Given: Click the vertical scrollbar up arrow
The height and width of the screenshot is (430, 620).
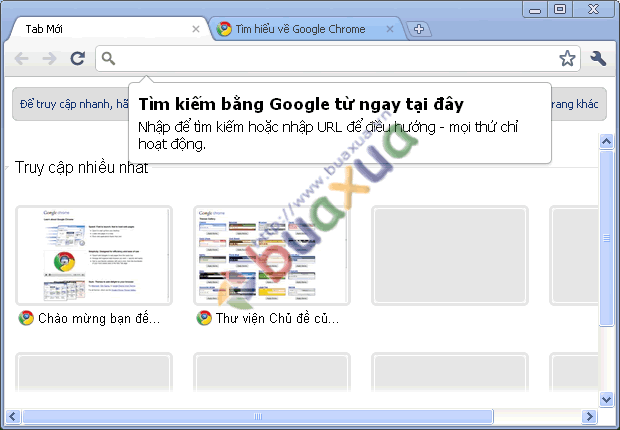Looking at the screenshot, I should pos(607,141).
